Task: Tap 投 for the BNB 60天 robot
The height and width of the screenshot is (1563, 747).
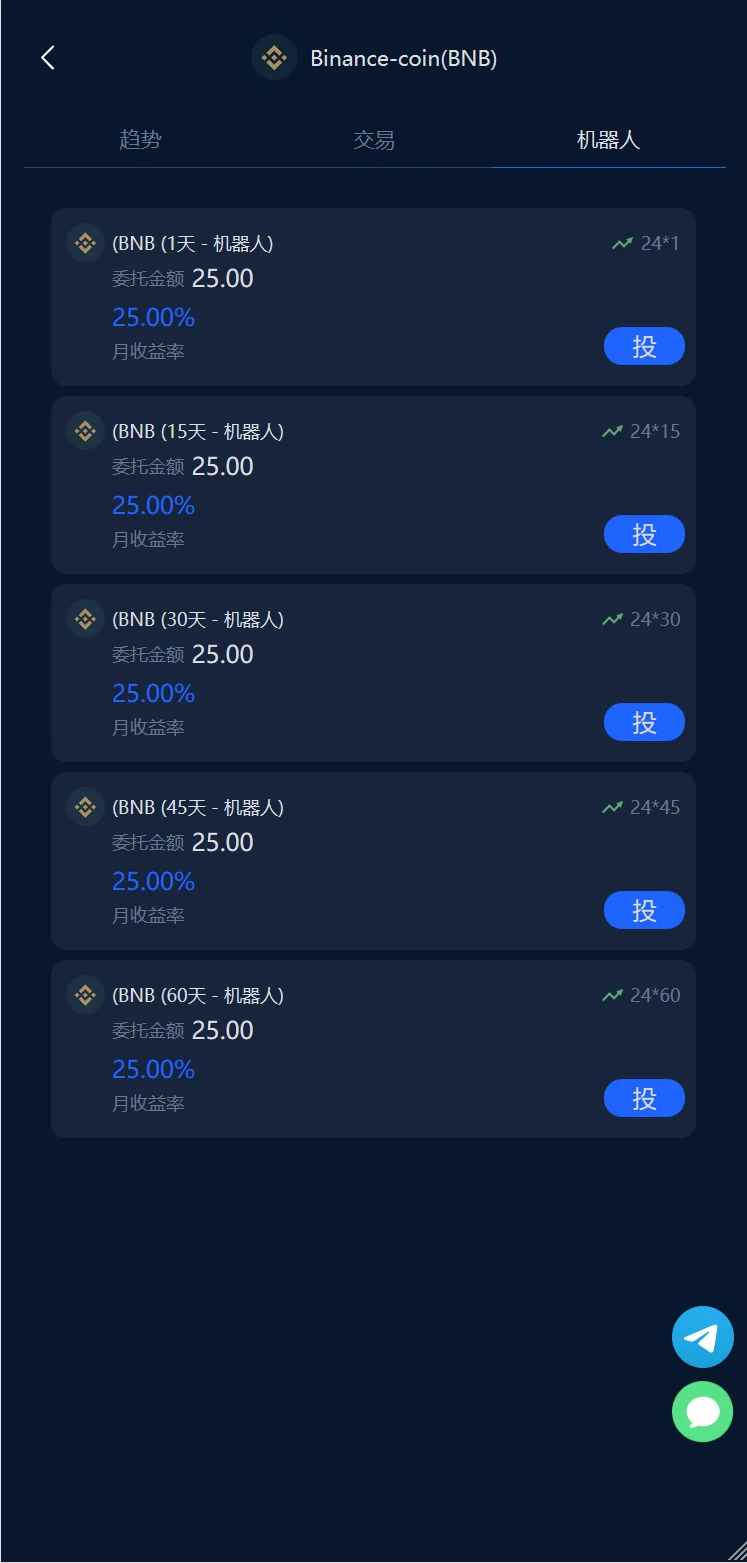Action: pos(644,1098)
